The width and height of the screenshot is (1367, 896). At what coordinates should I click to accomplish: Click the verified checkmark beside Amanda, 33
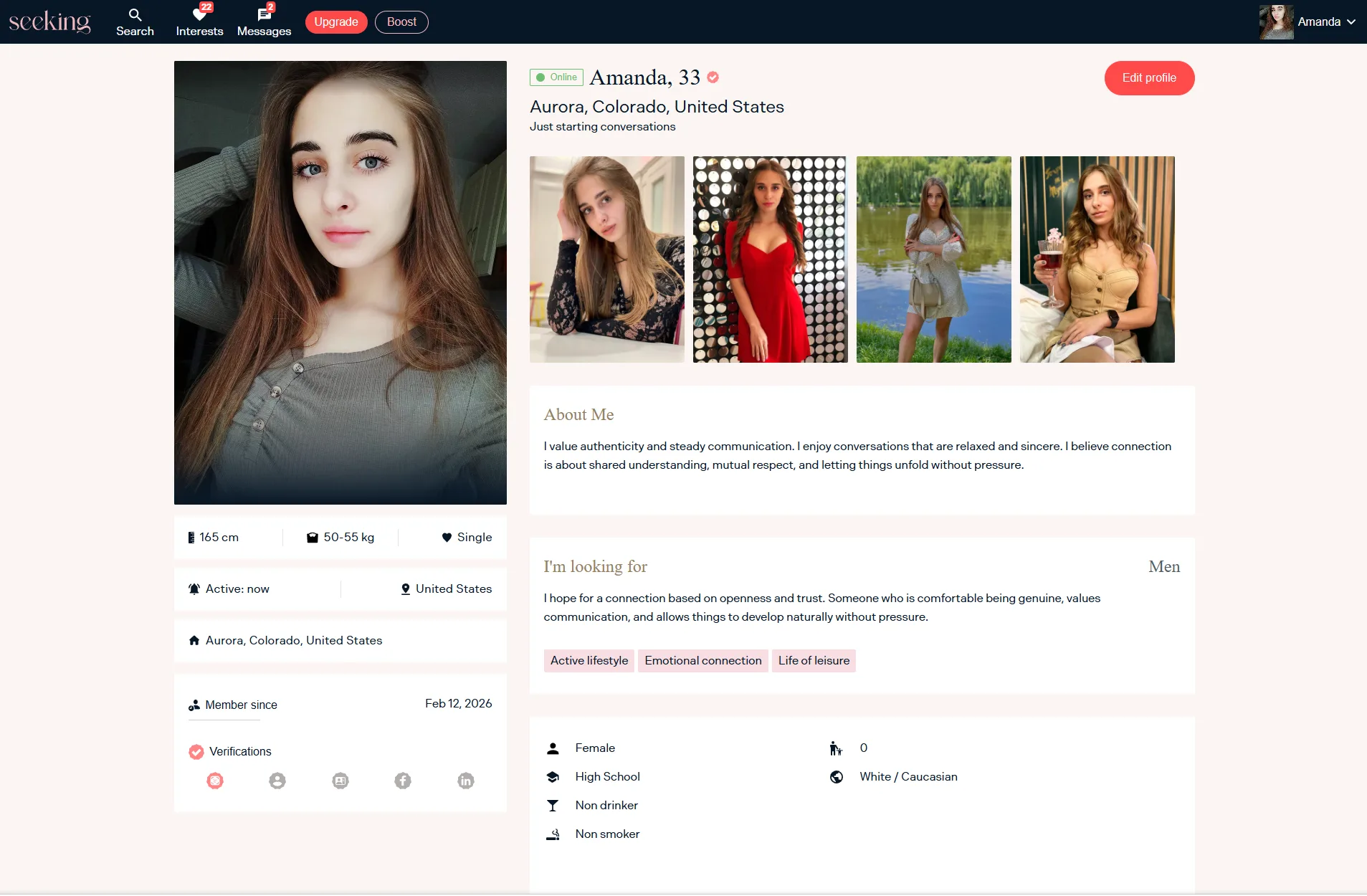713,77
